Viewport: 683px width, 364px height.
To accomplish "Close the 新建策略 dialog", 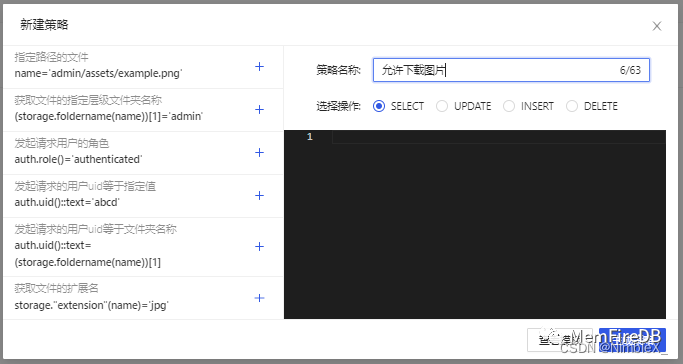I will point(657,26).
